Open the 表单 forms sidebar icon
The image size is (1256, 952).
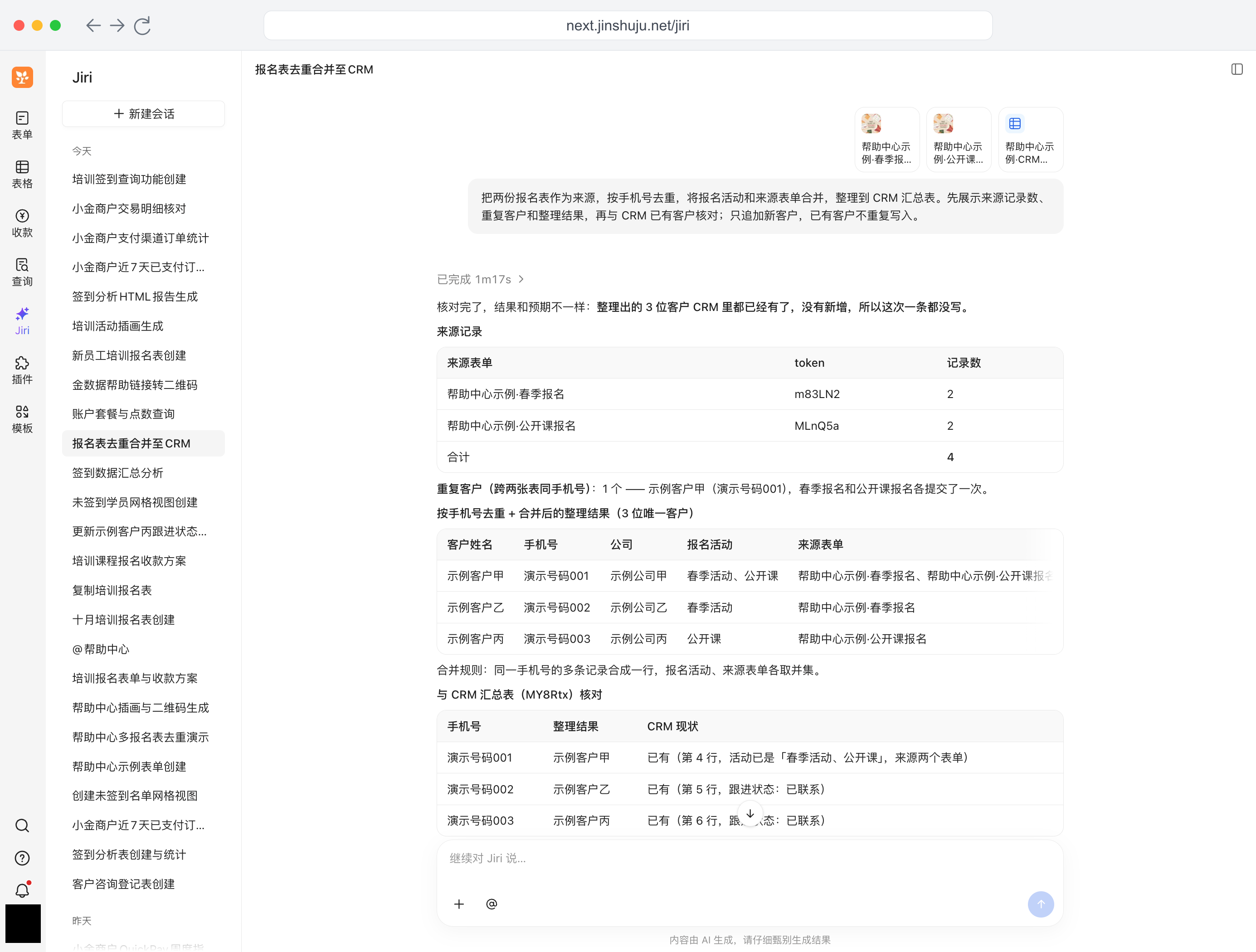coord(22,125)
